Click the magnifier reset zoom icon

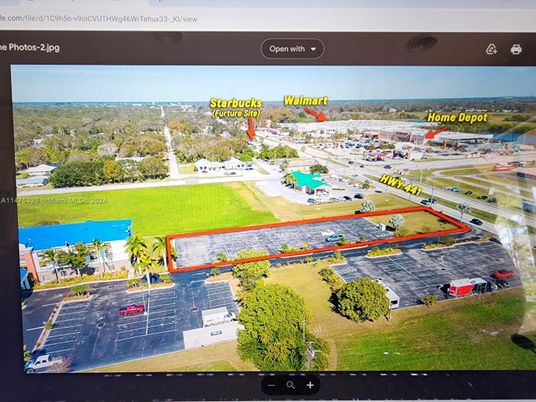[291, 385]
